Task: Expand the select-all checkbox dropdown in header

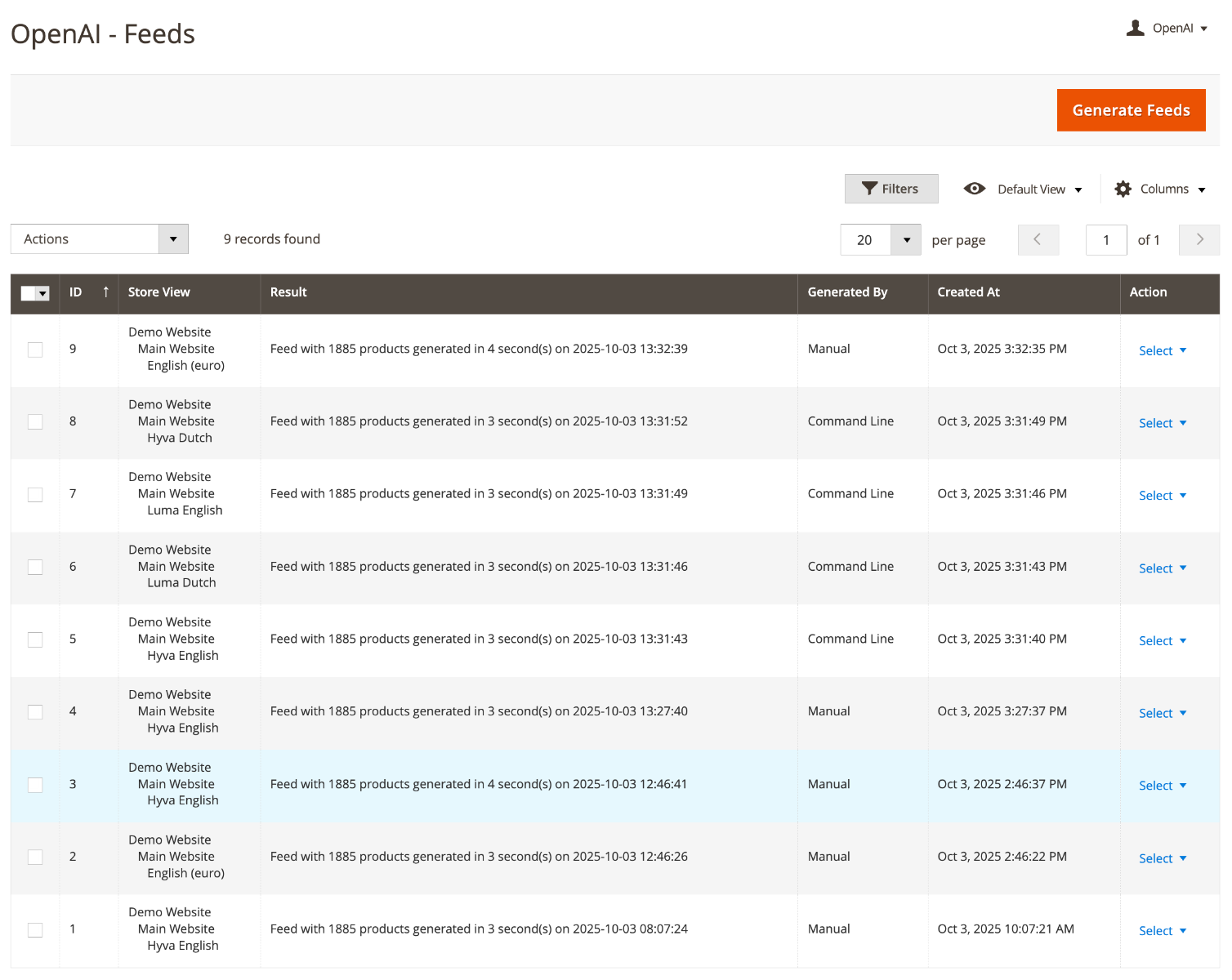Action: (x=43, y=293)
